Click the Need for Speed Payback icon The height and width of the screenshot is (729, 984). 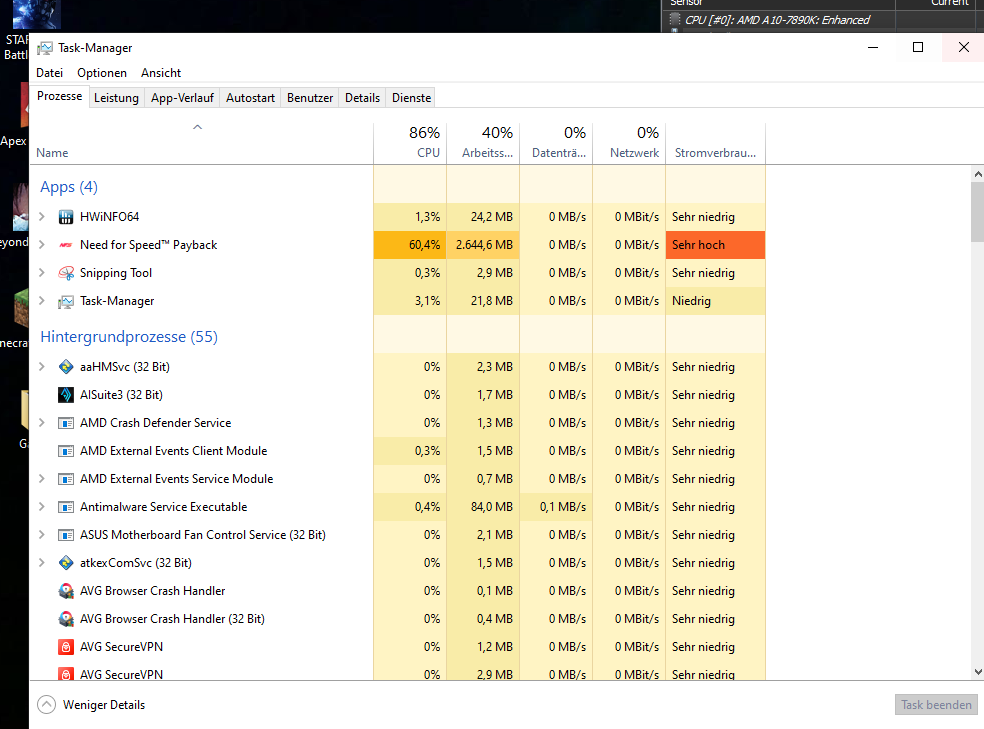(66, 245)
